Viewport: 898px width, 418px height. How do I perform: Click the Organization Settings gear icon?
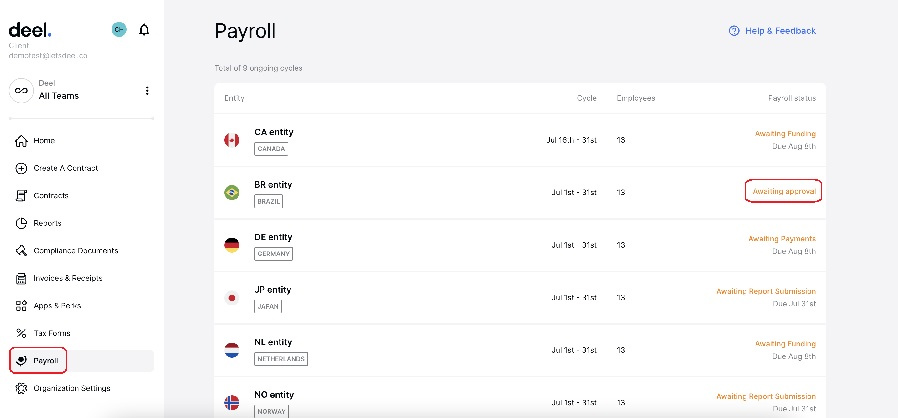(21, 388)
